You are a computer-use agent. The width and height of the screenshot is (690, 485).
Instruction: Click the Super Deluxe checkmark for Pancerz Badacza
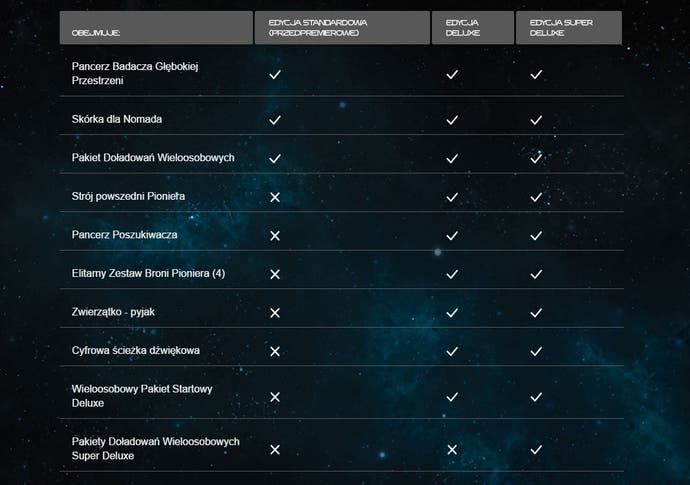tap(536, 74)
